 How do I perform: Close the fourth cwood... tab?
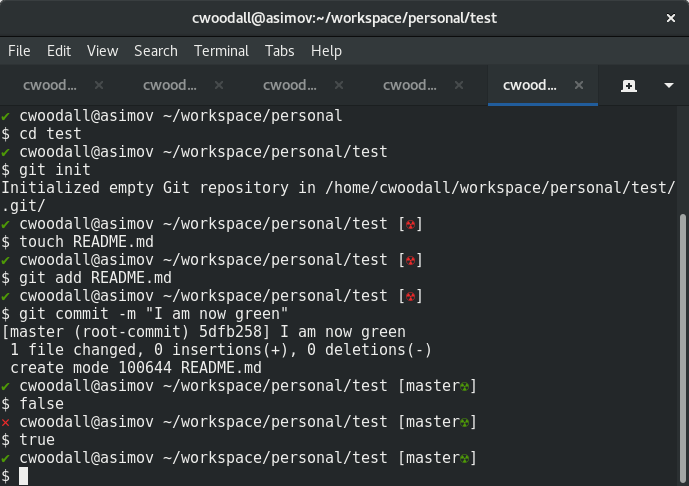pos(459,85)
